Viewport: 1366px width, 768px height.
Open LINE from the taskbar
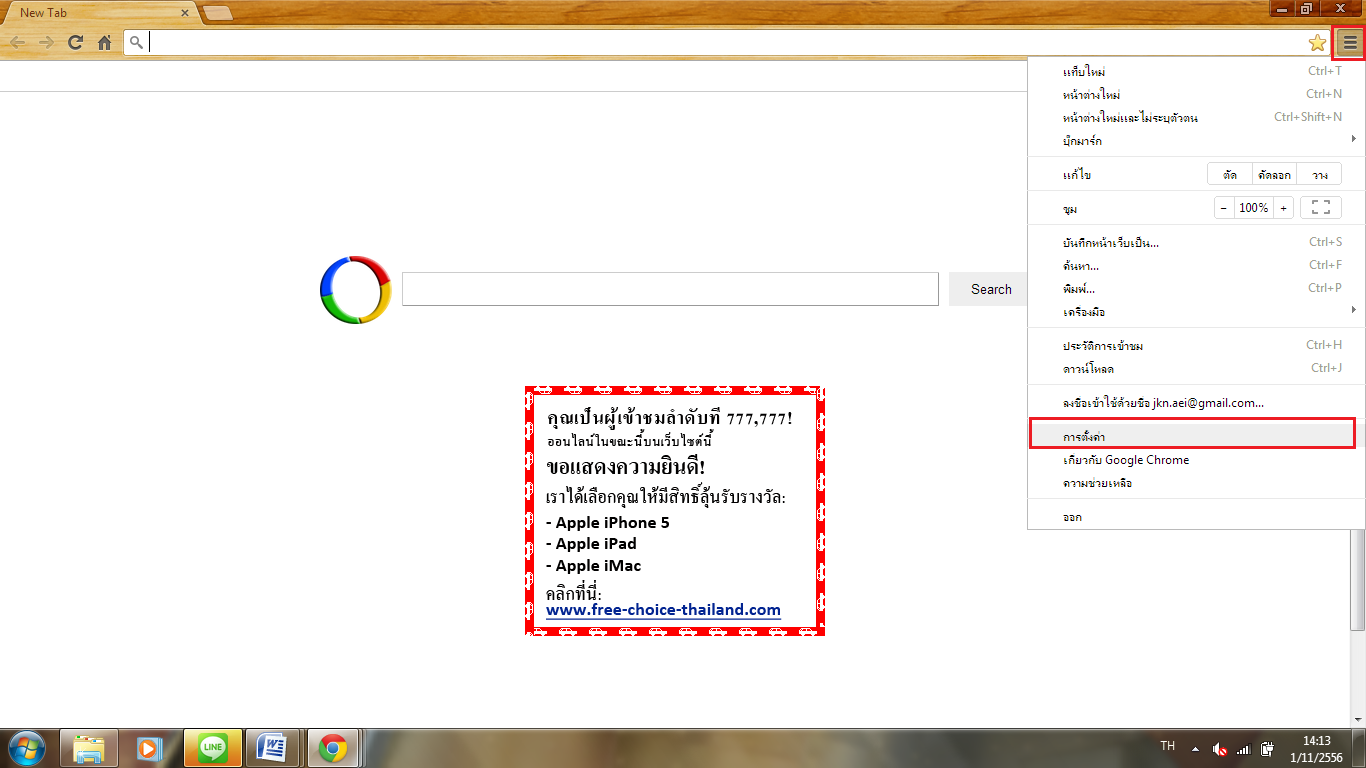pos(212,748)
